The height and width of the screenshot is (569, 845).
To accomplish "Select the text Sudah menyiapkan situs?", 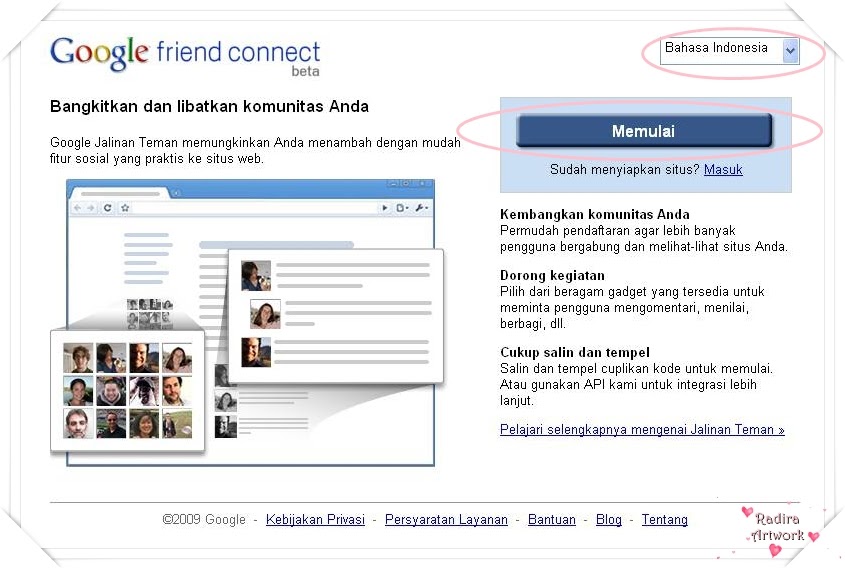I will pos(625,170).
